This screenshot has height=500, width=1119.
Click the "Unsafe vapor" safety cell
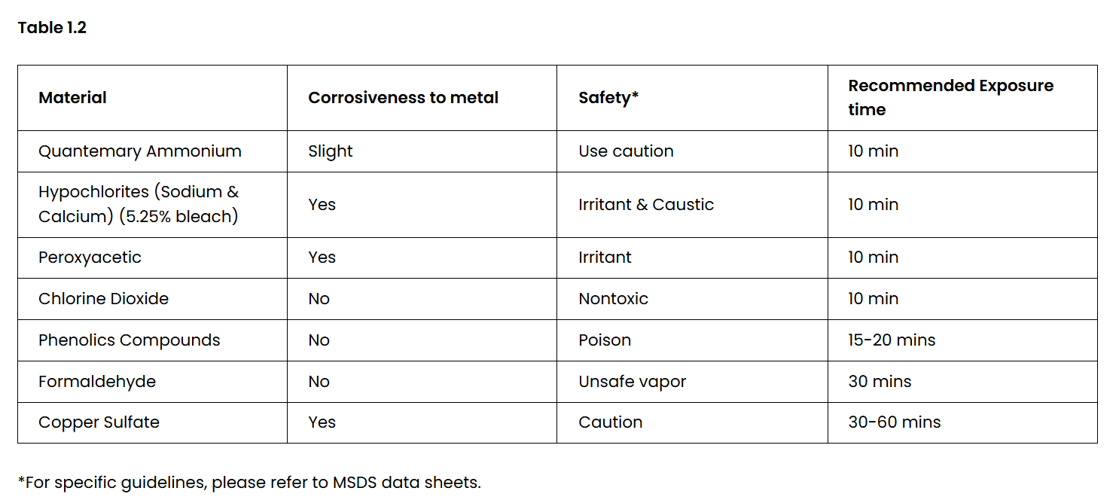(632, 381)
